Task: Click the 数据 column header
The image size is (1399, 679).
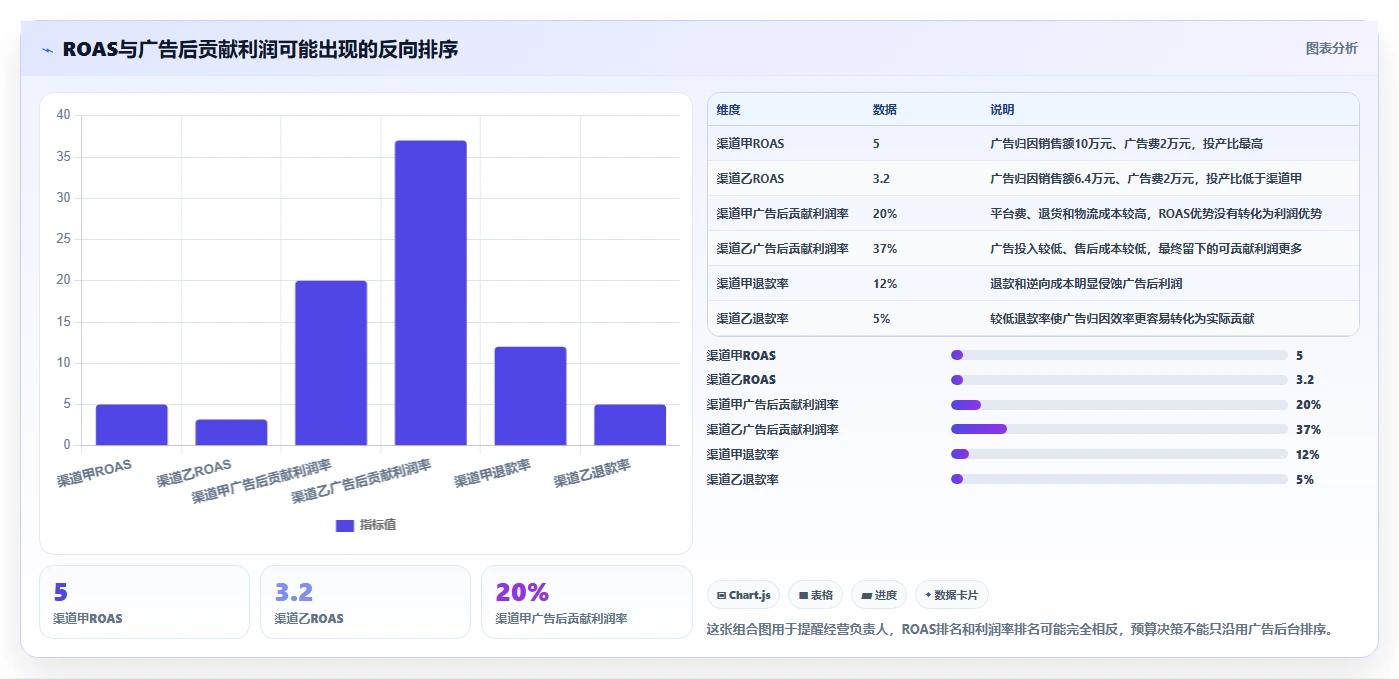Action: coord(885,110)
